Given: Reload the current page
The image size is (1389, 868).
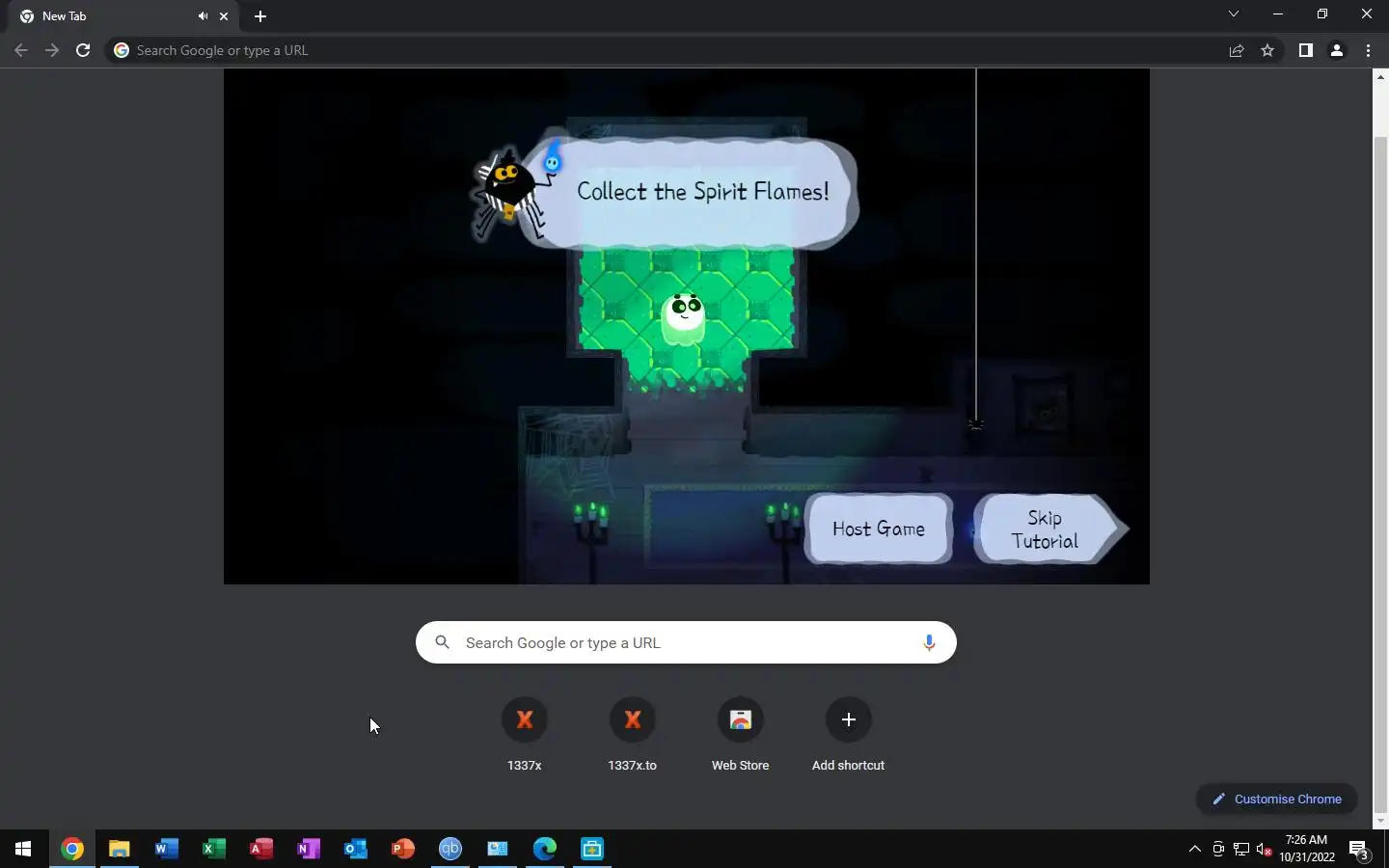Looking at the screenshot, I should point(83,50).
